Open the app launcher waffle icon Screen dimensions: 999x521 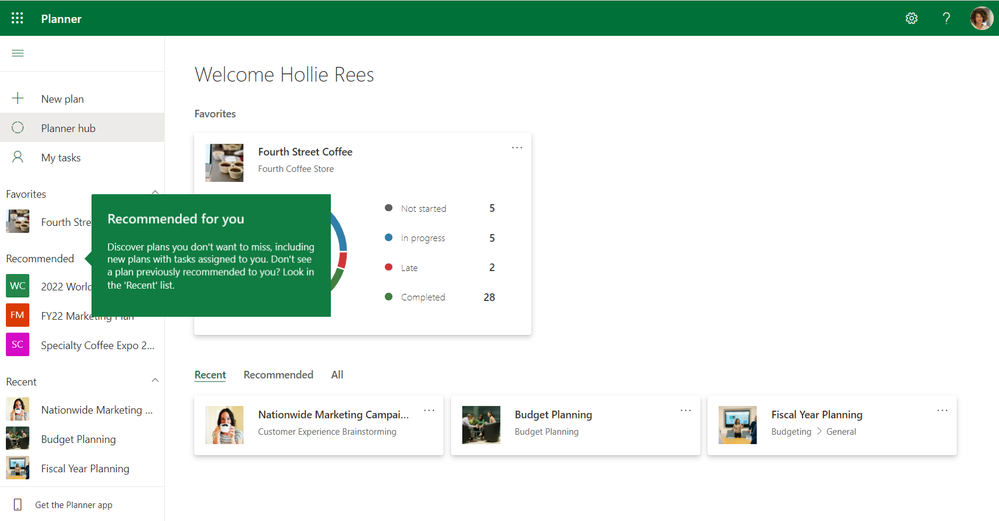[x=17, y=18]
